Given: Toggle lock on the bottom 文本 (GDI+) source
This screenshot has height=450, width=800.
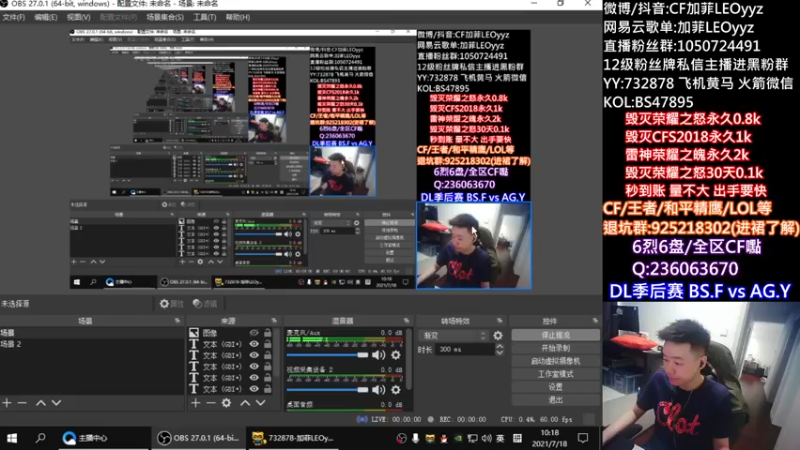Looking at the screenshot, I should [267, 389].
